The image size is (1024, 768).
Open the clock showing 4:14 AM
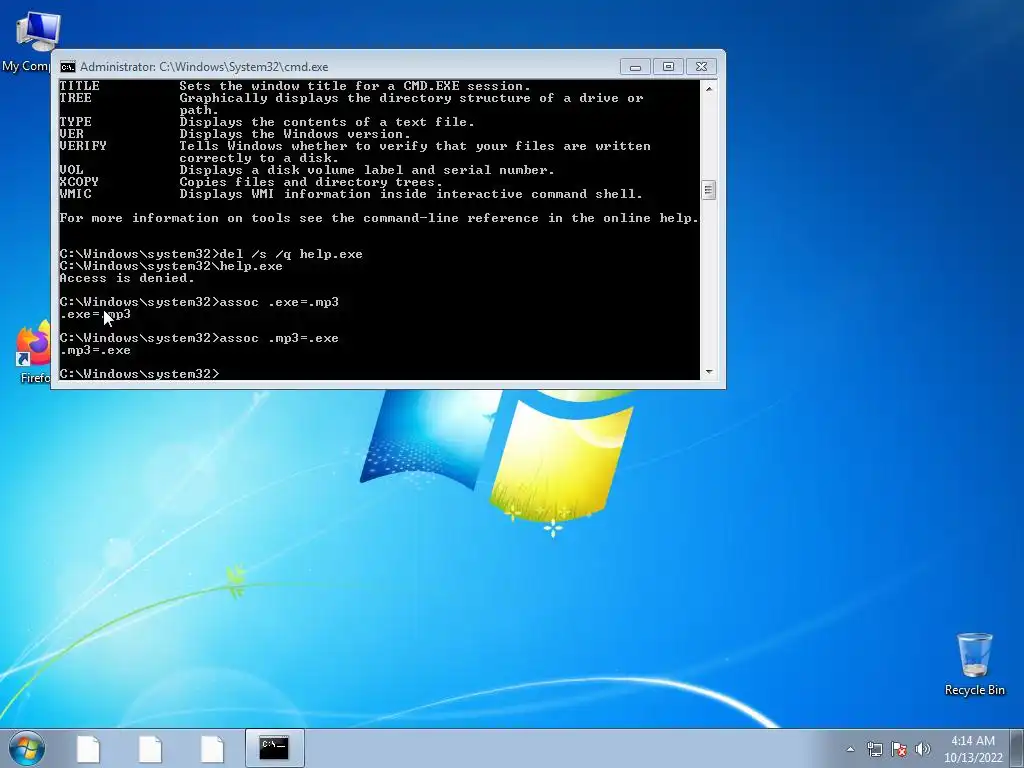pos(973,749)
